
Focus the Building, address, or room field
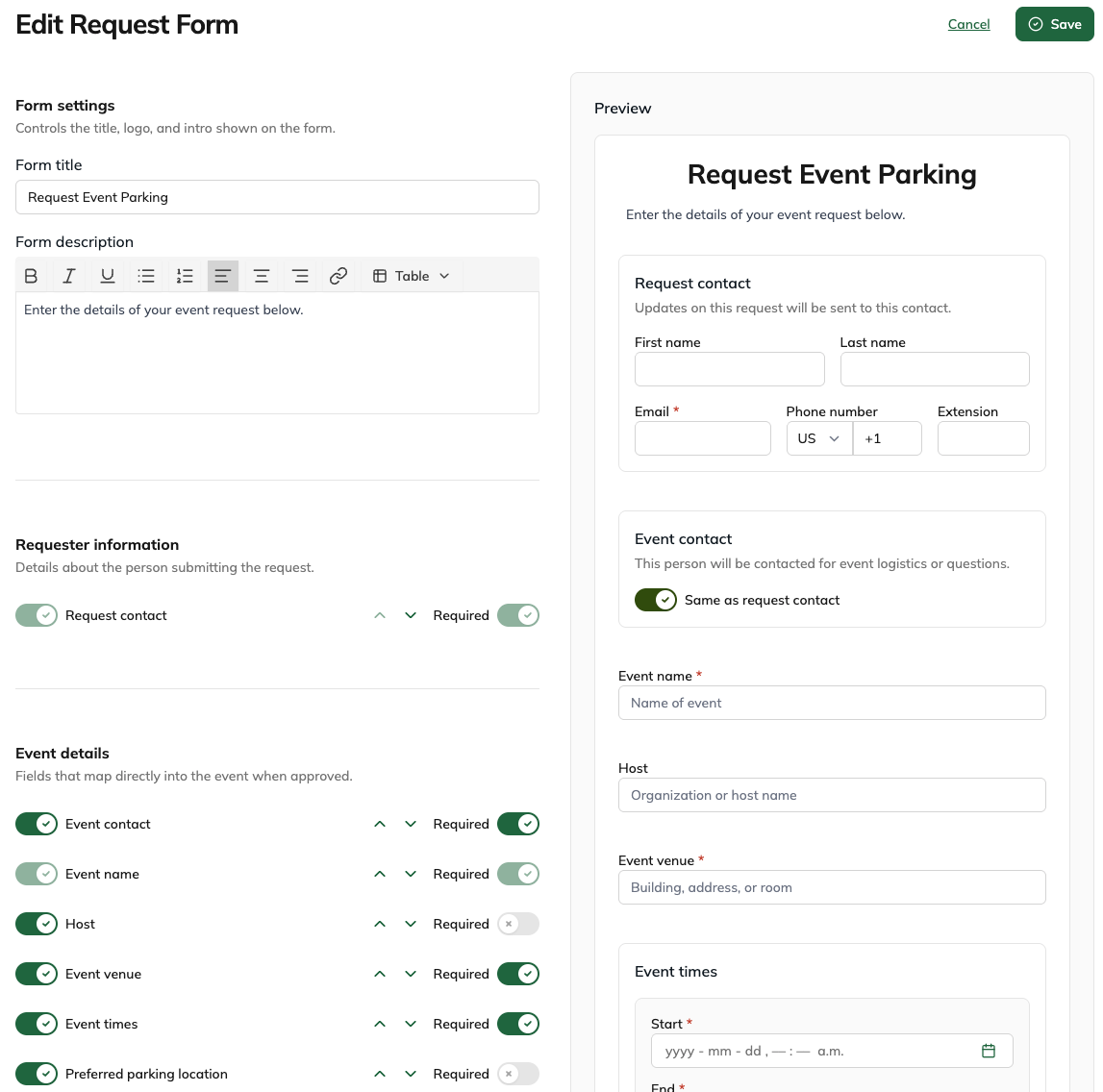(x=832, y=887)
